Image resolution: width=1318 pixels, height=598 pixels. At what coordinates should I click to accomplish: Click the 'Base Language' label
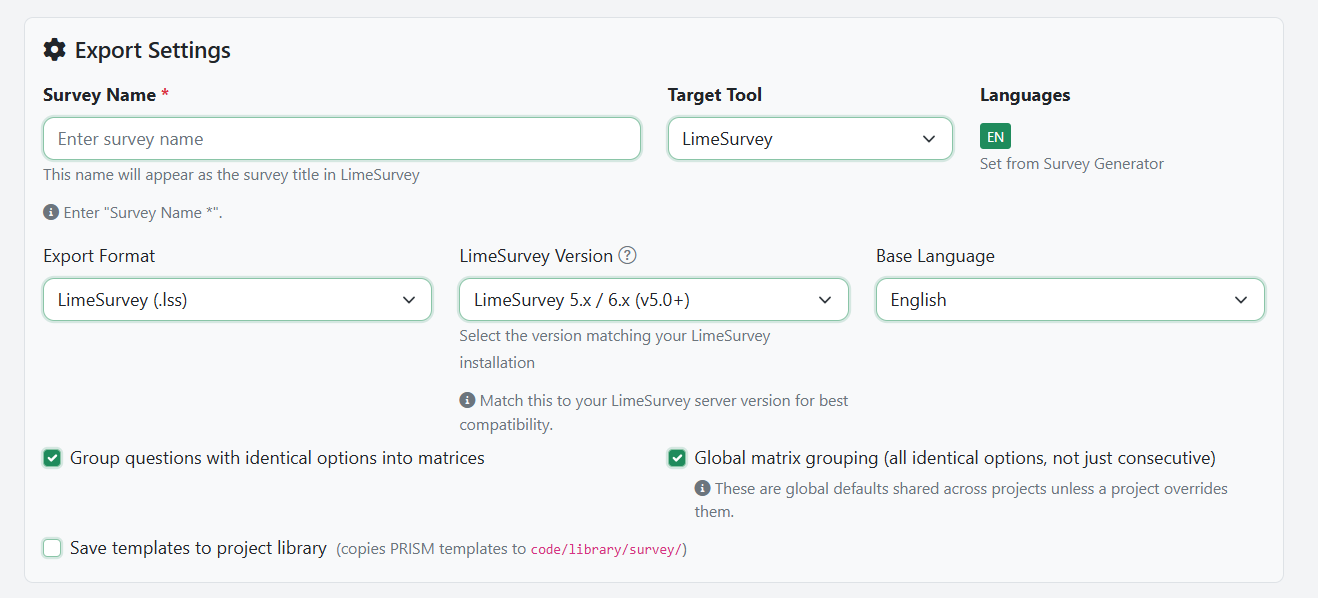(935, 256)
